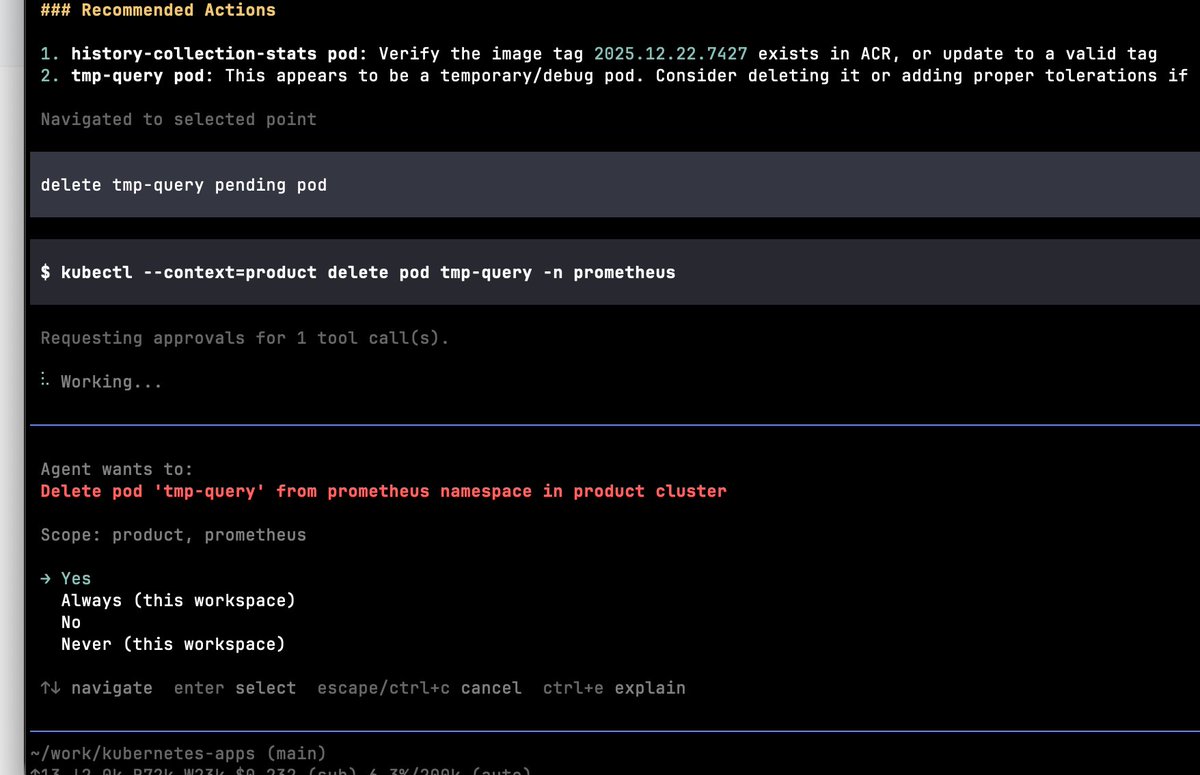Select the No approval option

pyautogui.click(x=71, y=623)
